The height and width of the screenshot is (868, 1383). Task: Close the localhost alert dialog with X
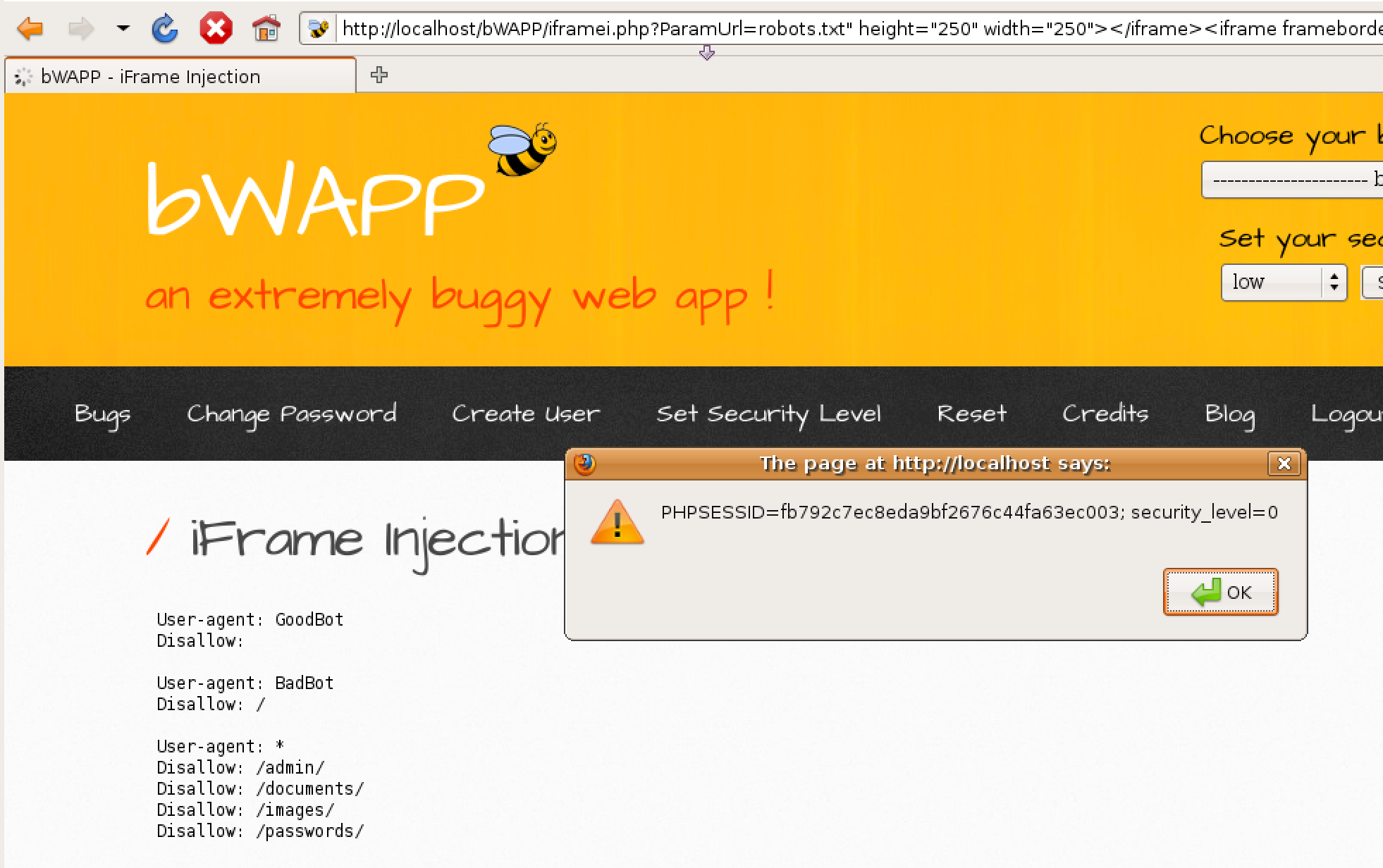pos(1284,464)
